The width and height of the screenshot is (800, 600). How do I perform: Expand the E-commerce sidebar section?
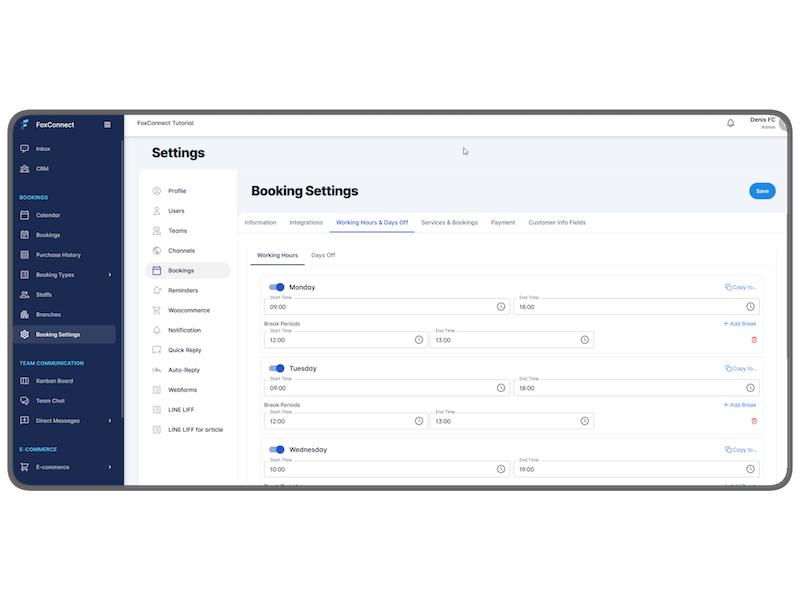pyautogui.click(x=109, y=467)
